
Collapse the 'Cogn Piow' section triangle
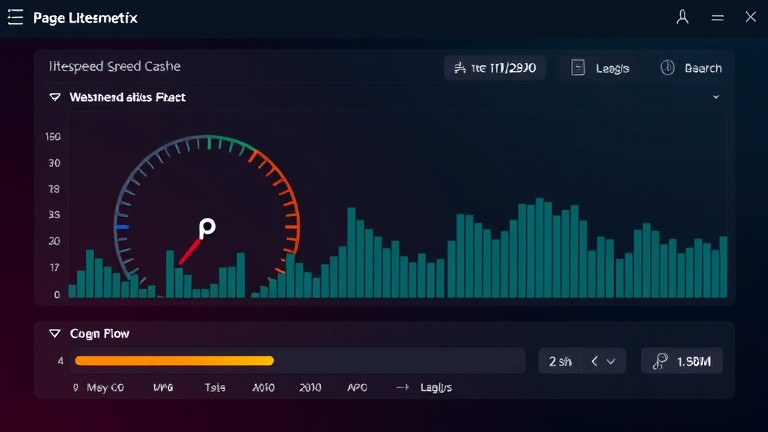[x=55, y=334]
